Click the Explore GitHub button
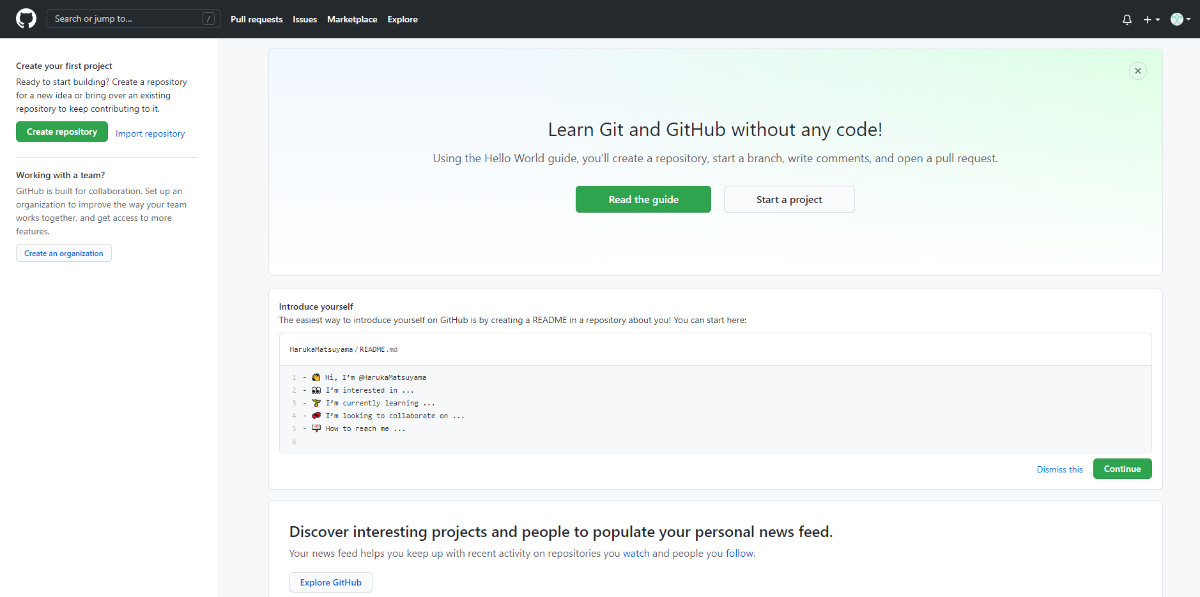This screenshot has height=597, width=1200. [x=331, y=582]
